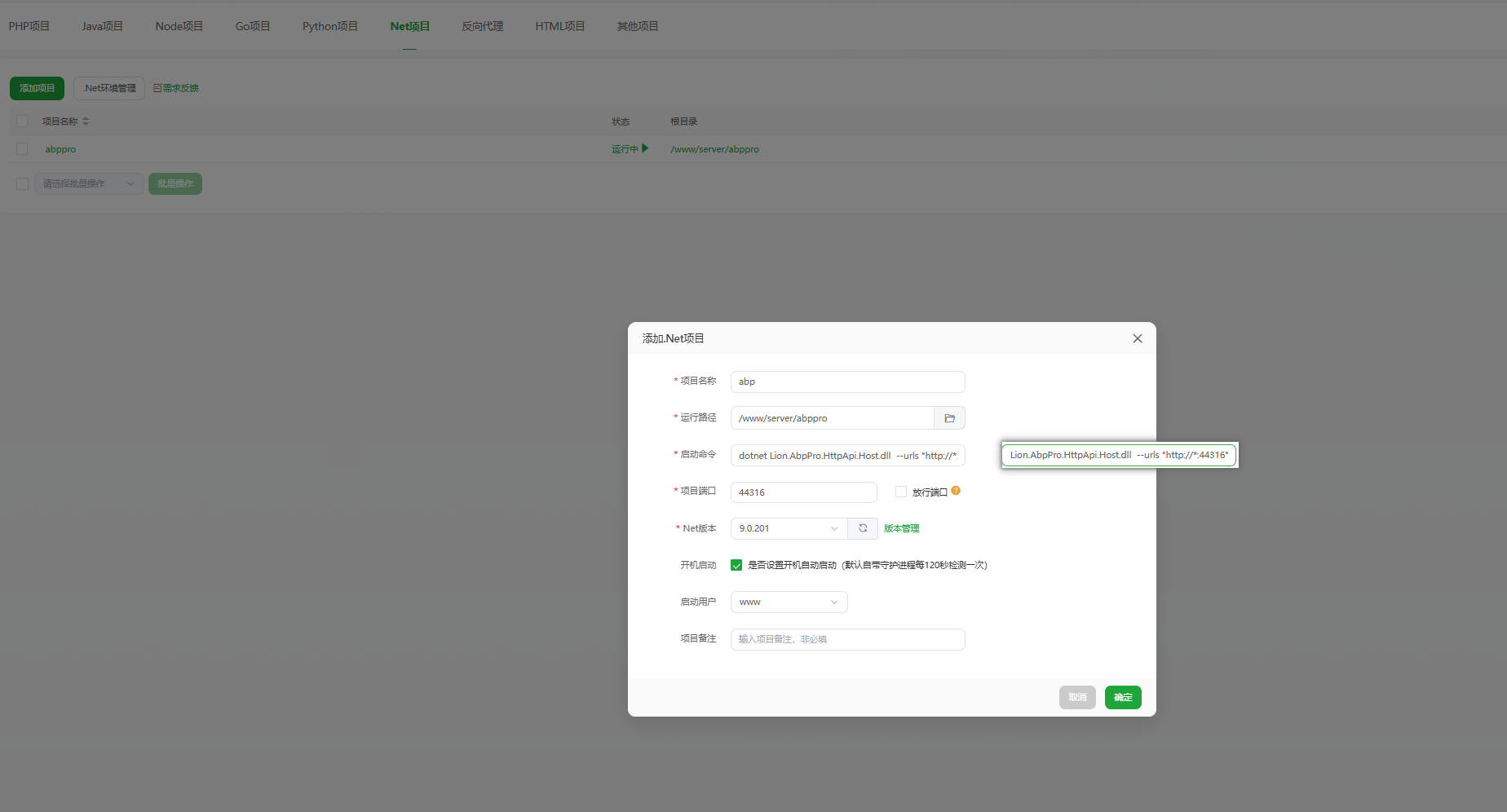
Task: Click the folder browse icon for run path
Action: pyautogui.click(x=949, y=418)
